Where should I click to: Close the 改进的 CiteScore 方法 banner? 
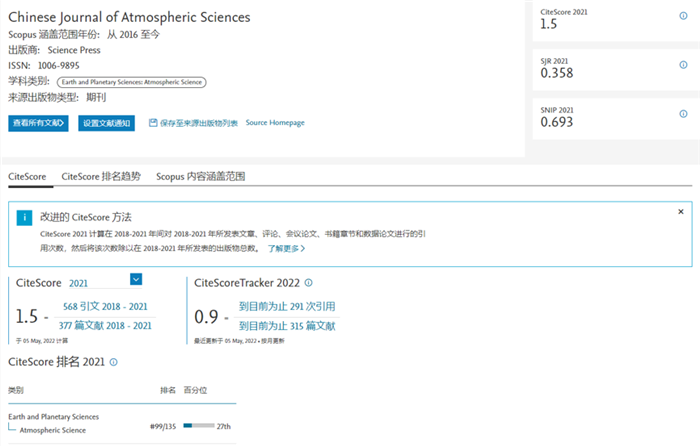coord(681,212)
